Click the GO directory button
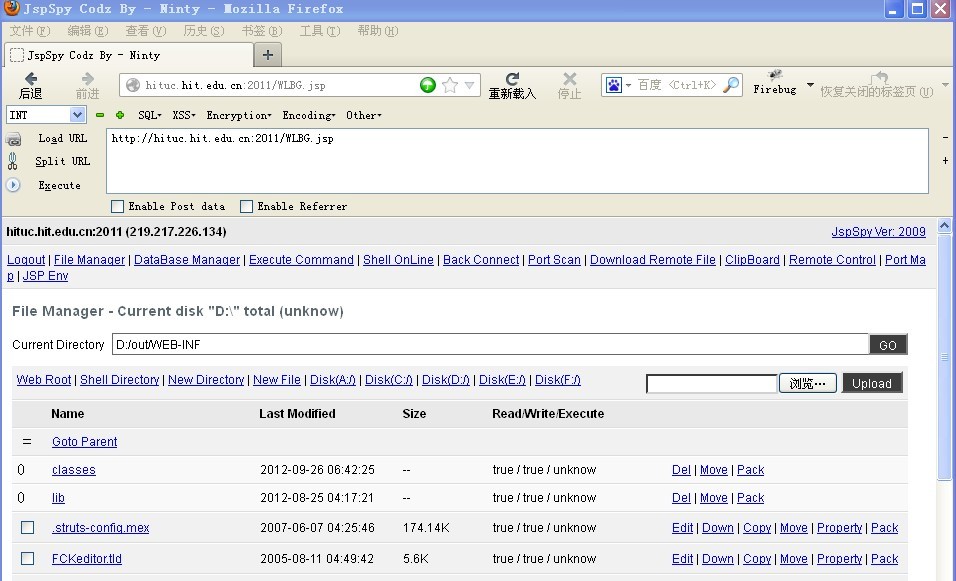 point(888,345)
